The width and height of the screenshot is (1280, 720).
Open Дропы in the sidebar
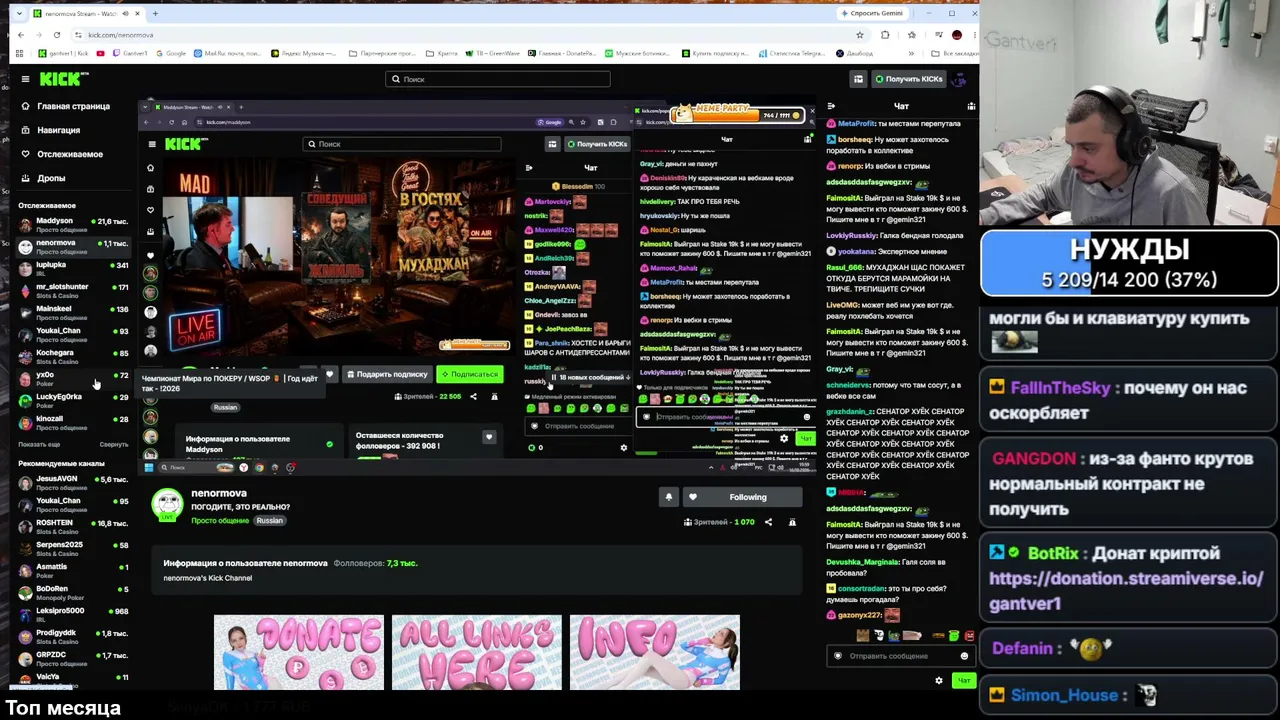click(x=43, y=178)
